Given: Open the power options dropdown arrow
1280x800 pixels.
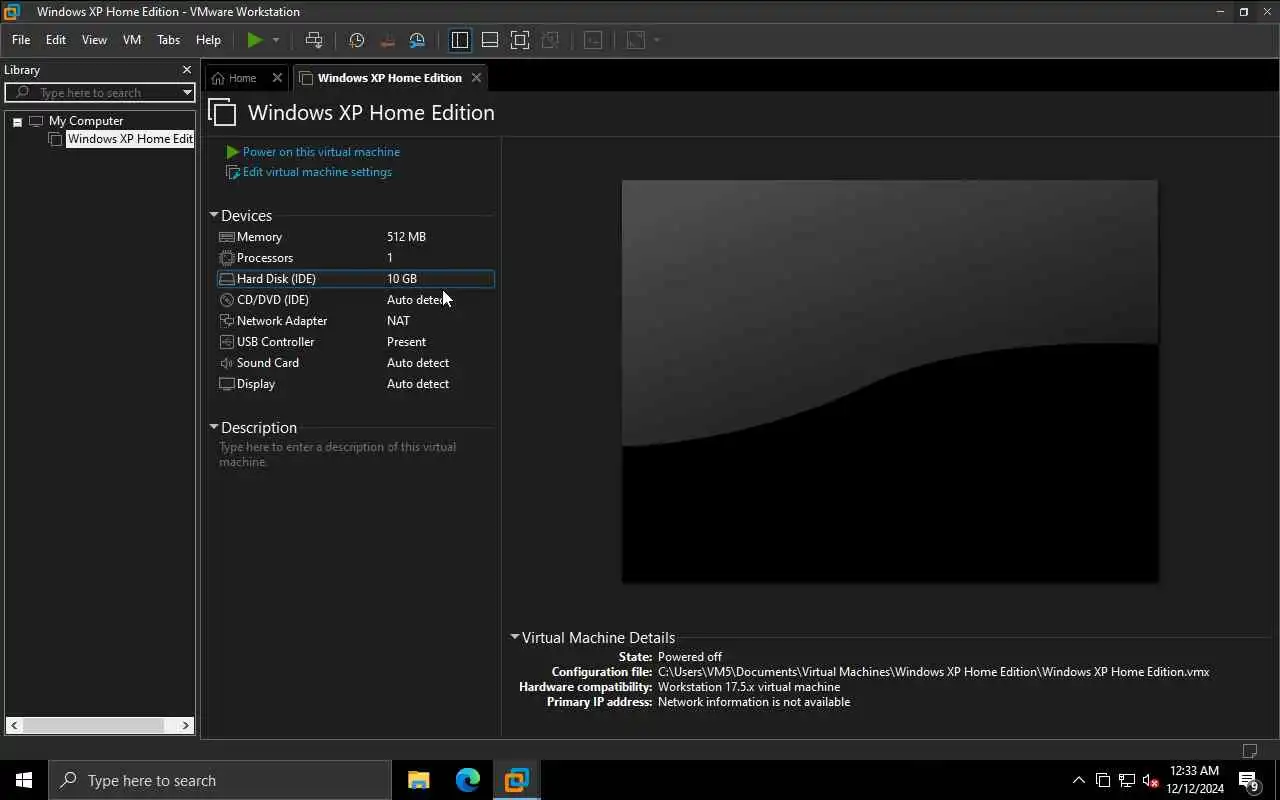Looking at the screenshot, I should point(276,40).
